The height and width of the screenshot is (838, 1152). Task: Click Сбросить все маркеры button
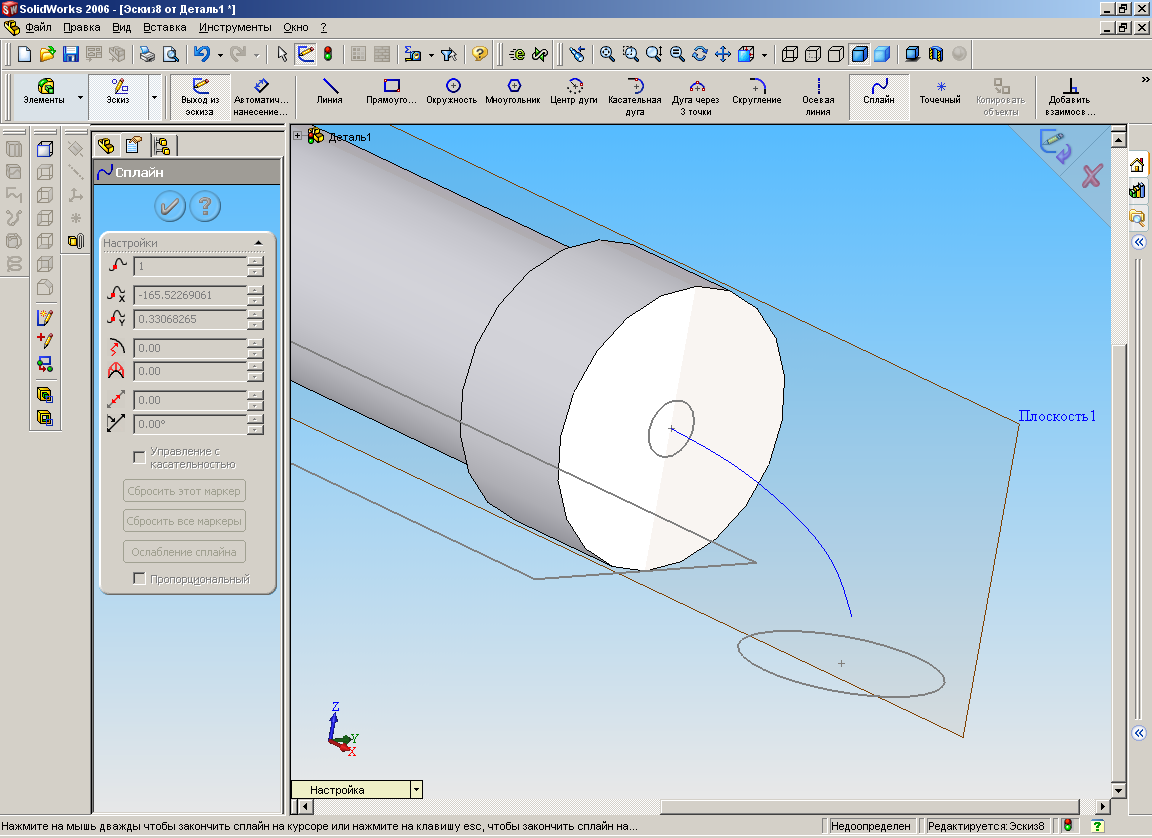184,521
